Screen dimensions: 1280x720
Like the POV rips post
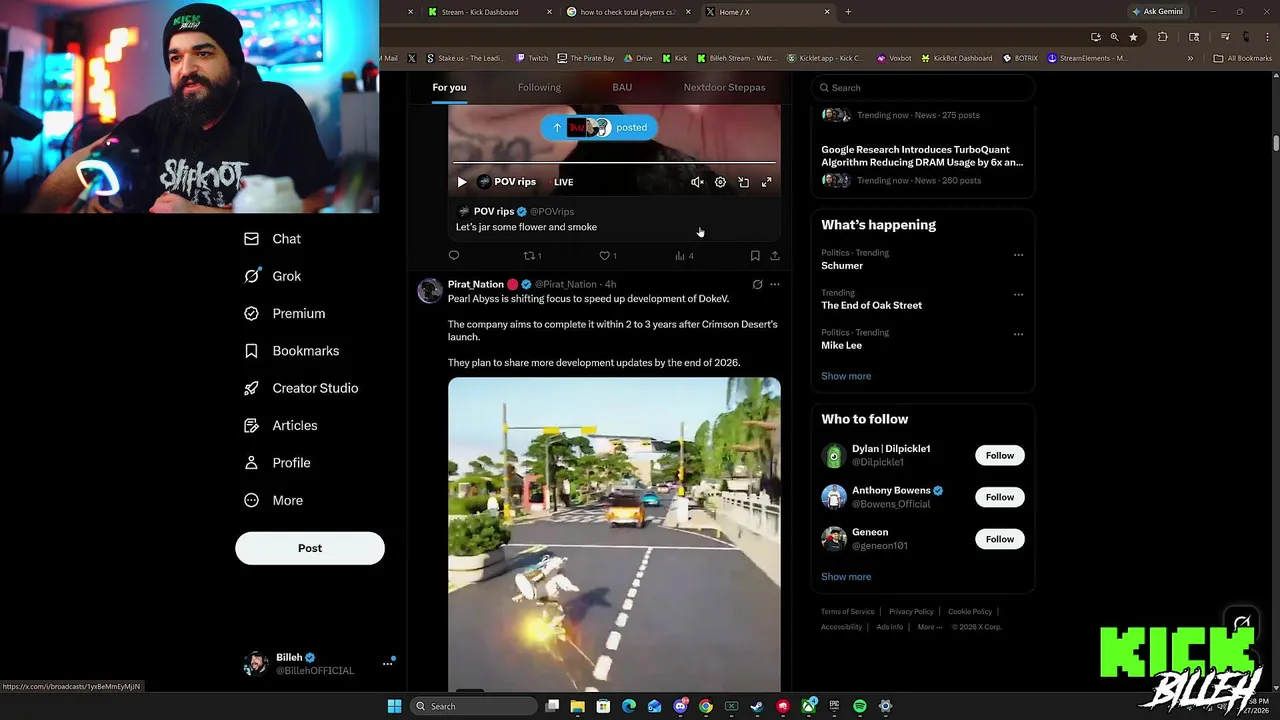[x=607, y=256]
